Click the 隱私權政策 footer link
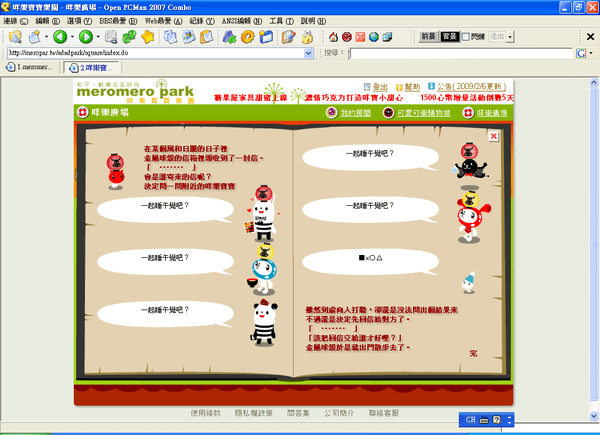Screen dimensions: 600x435 254,413
